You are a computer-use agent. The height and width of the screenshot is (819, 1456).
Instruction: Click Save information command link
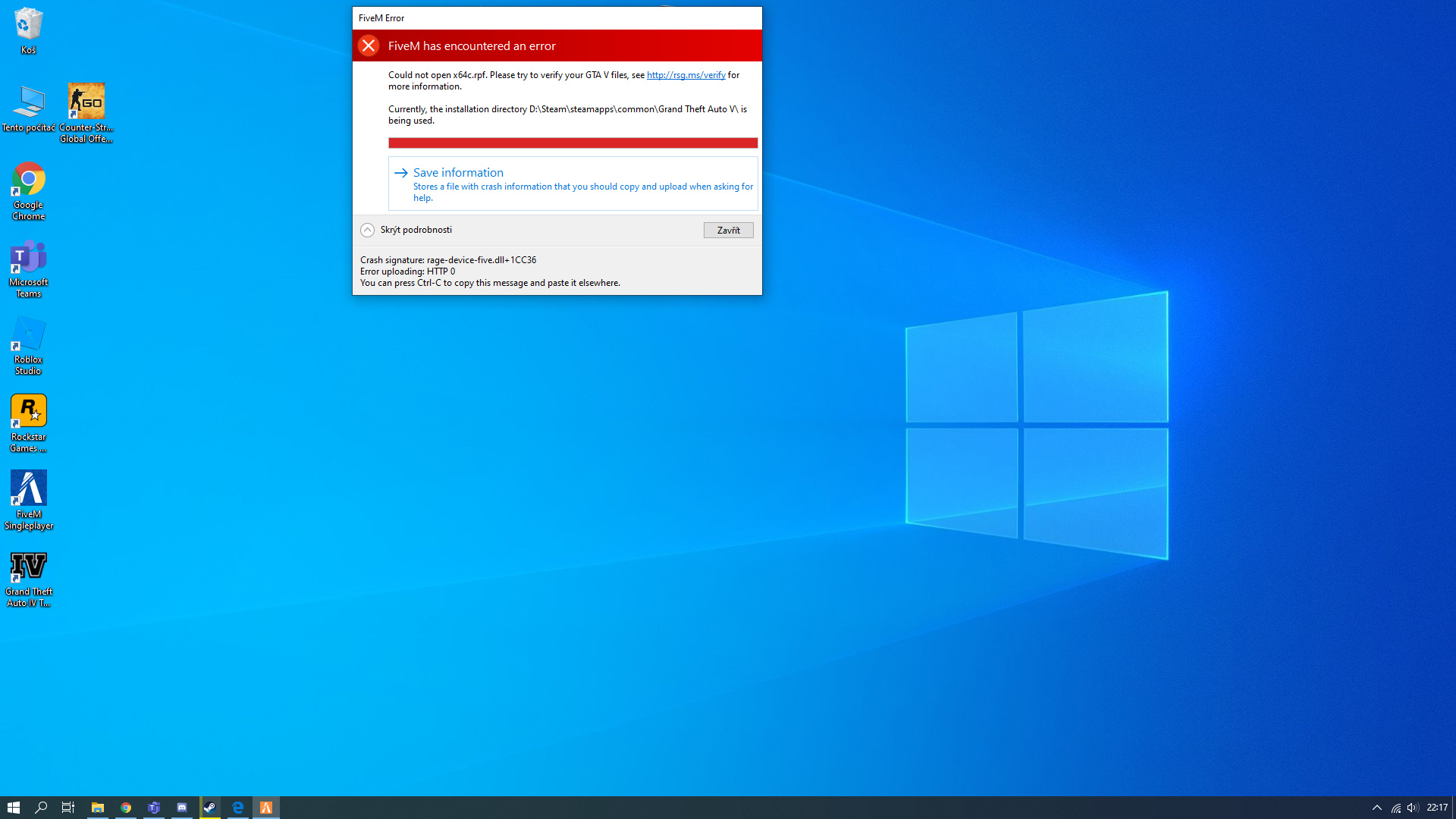click(x=573, y=184)
